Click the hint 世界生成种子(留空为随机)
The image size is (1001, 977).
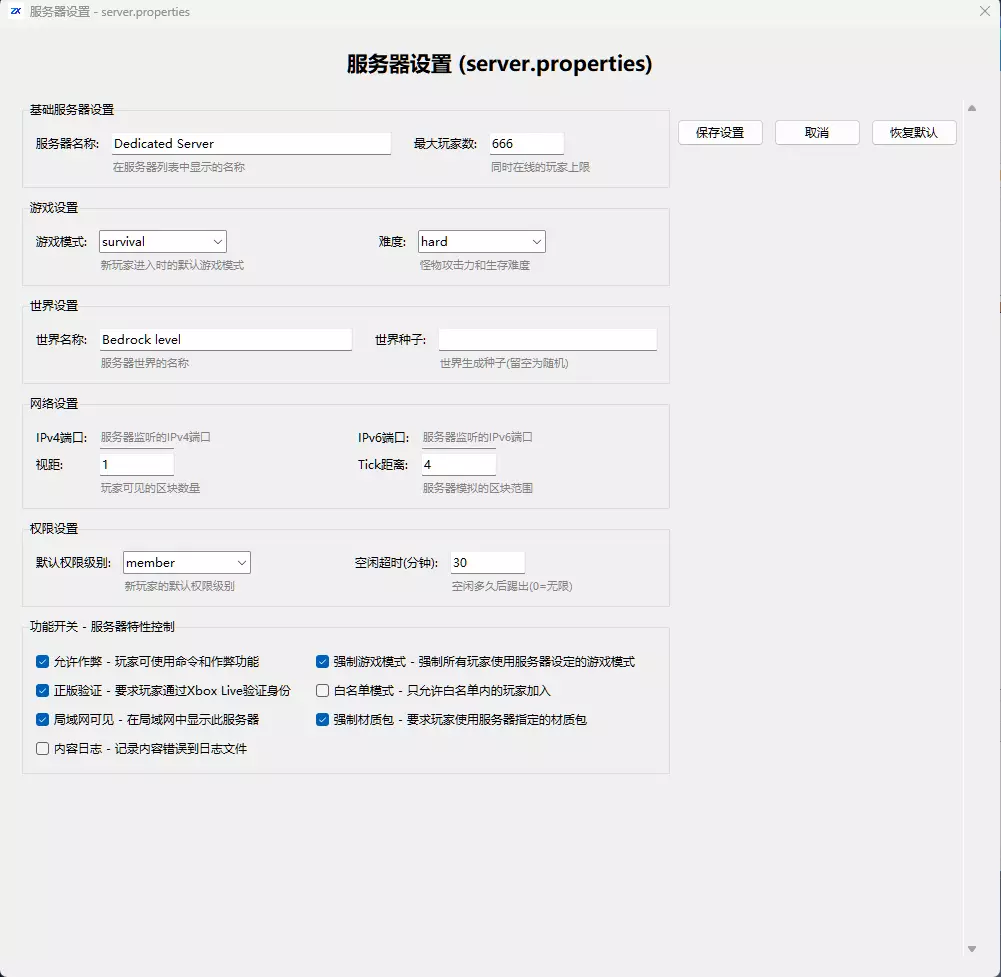[x=504, y=363]
